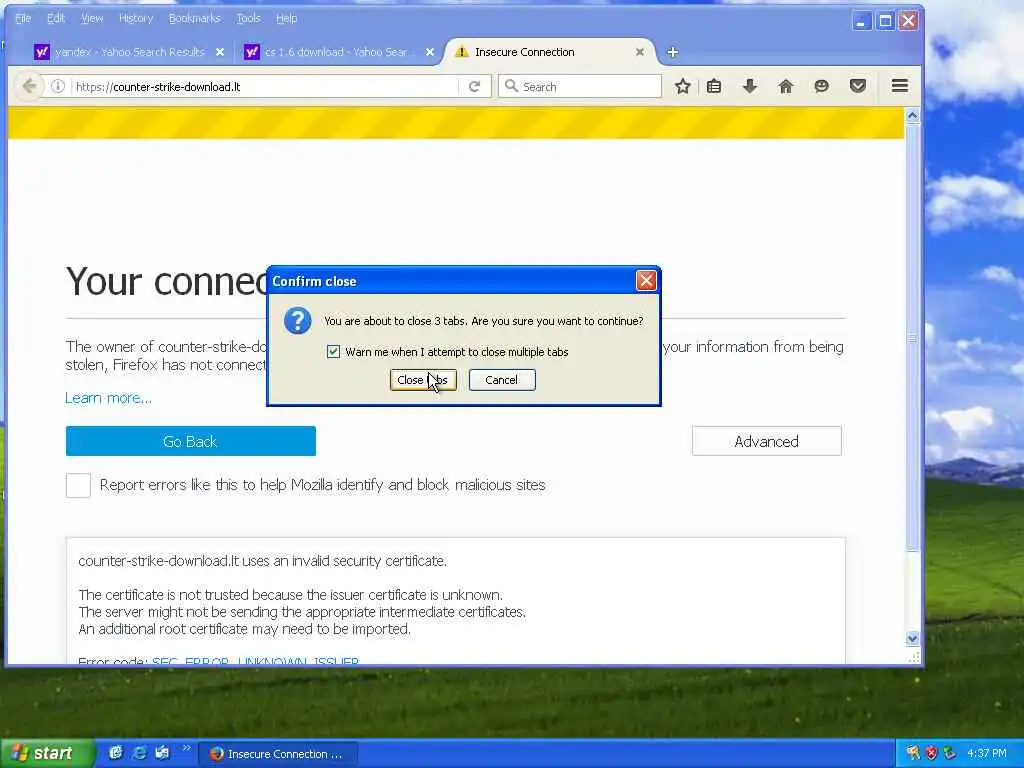
Task: Open the hamburger menu button
Action: [x=900, y=86]
